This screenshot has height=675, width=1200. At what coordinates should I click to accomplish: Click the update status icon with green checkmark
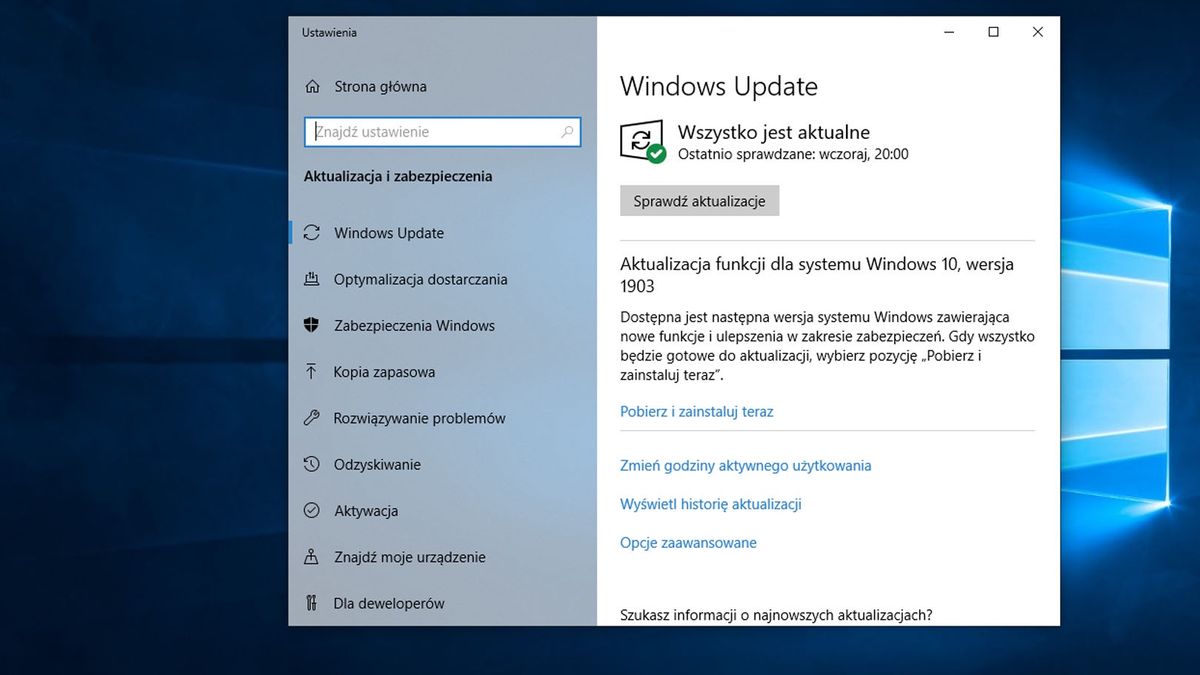(x=643, y=142)
